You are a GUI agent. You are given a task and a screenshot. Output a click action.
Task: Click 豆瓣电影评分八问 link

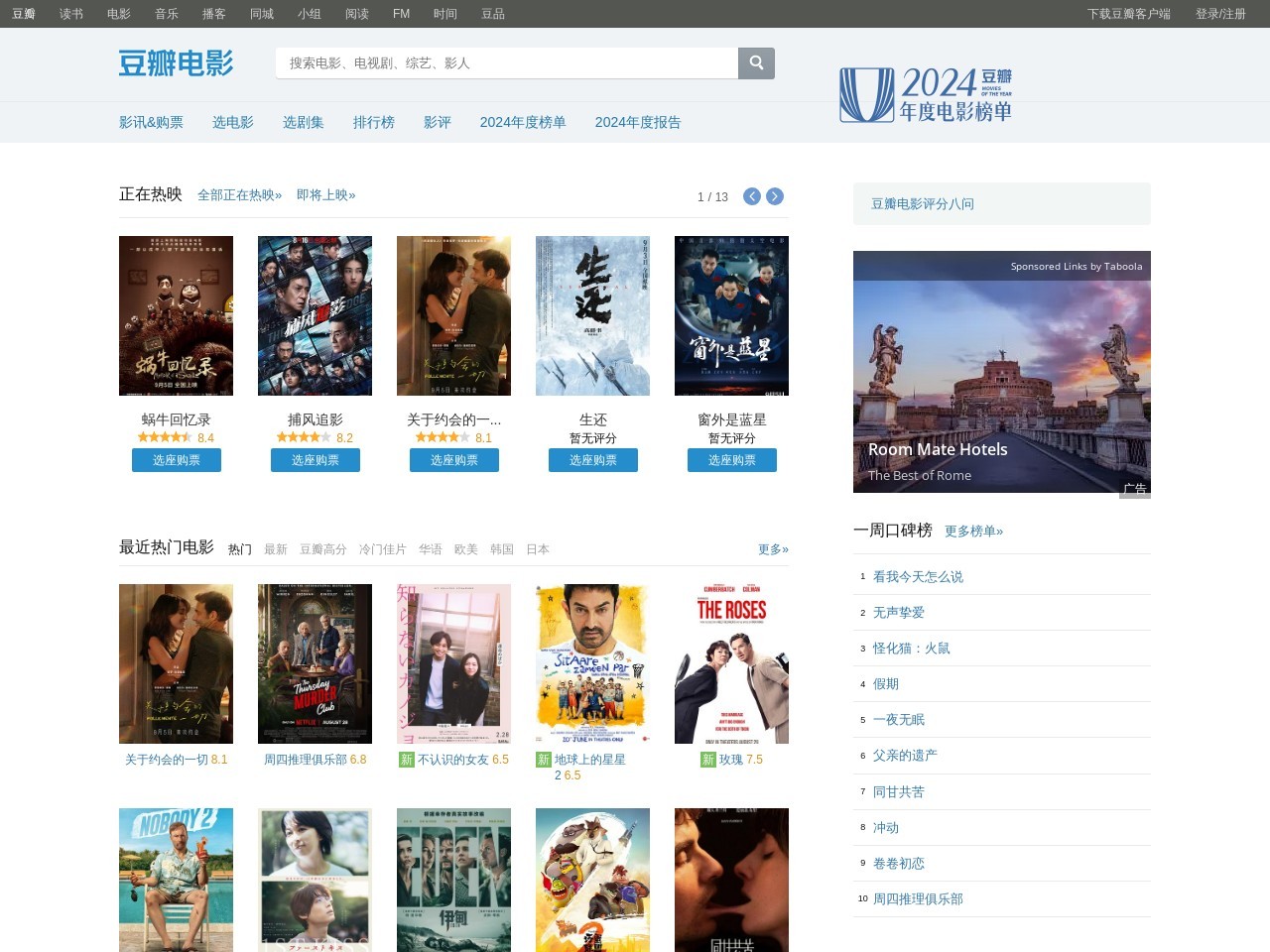point(923,203)
